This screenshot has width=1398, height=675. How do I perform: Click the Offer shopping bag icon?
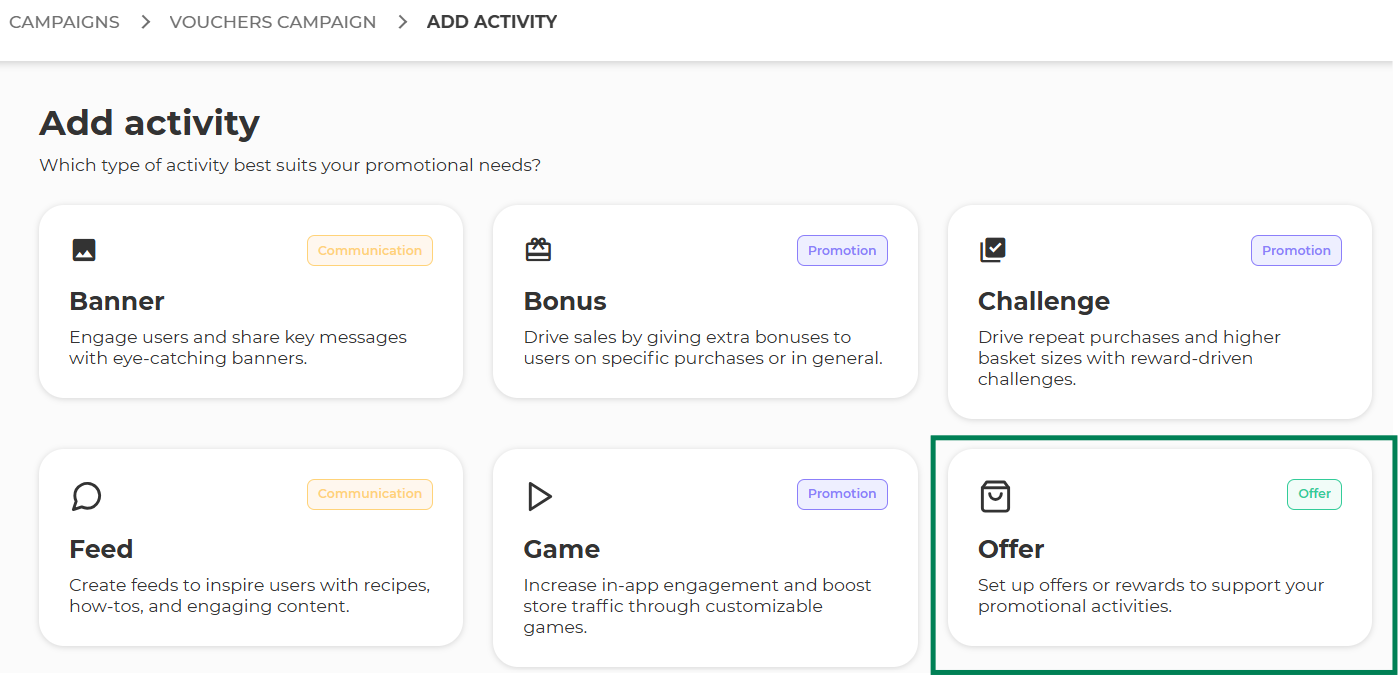(995, 496)
